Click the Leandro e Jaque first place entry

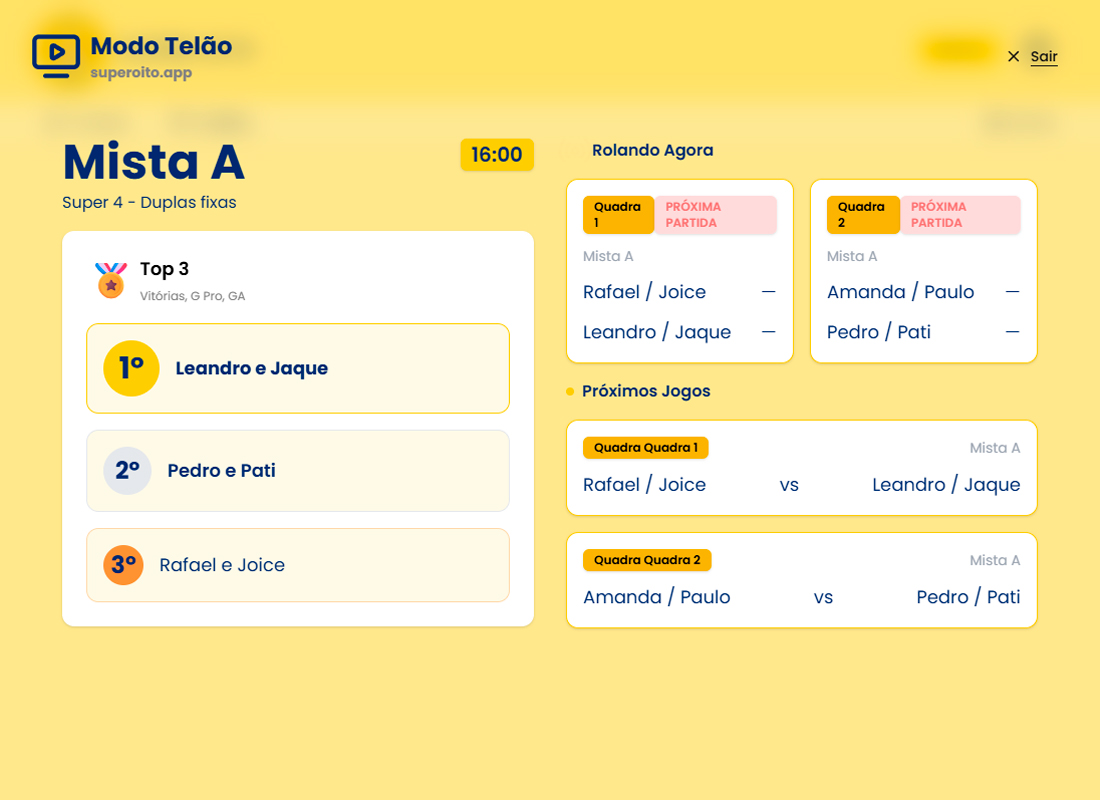[x=251, y=368]
